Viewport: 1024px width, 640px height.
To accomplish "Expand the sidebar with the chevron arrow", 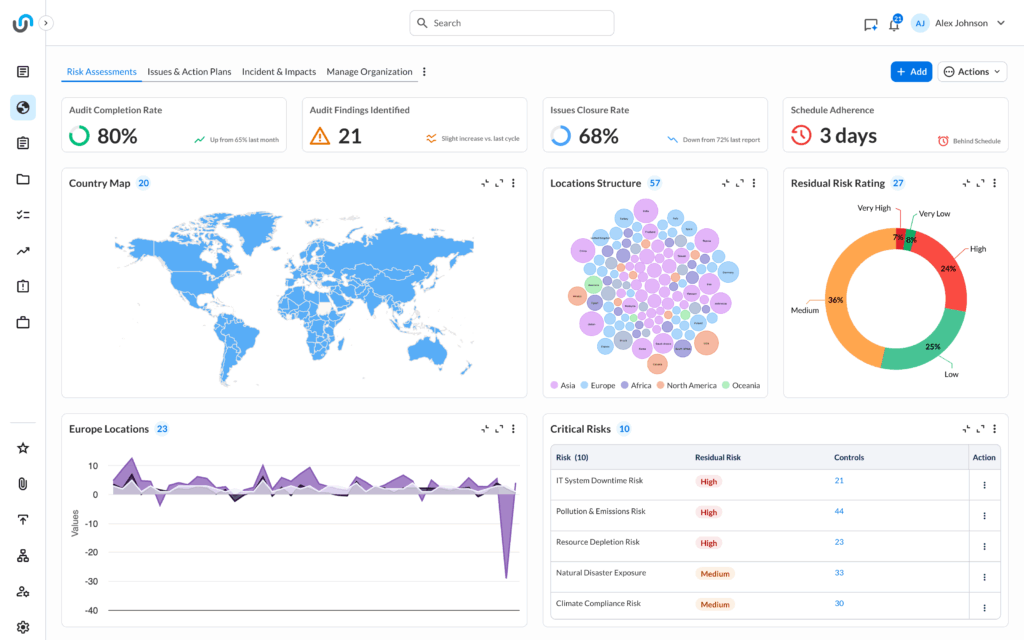I will pos(46,23).
